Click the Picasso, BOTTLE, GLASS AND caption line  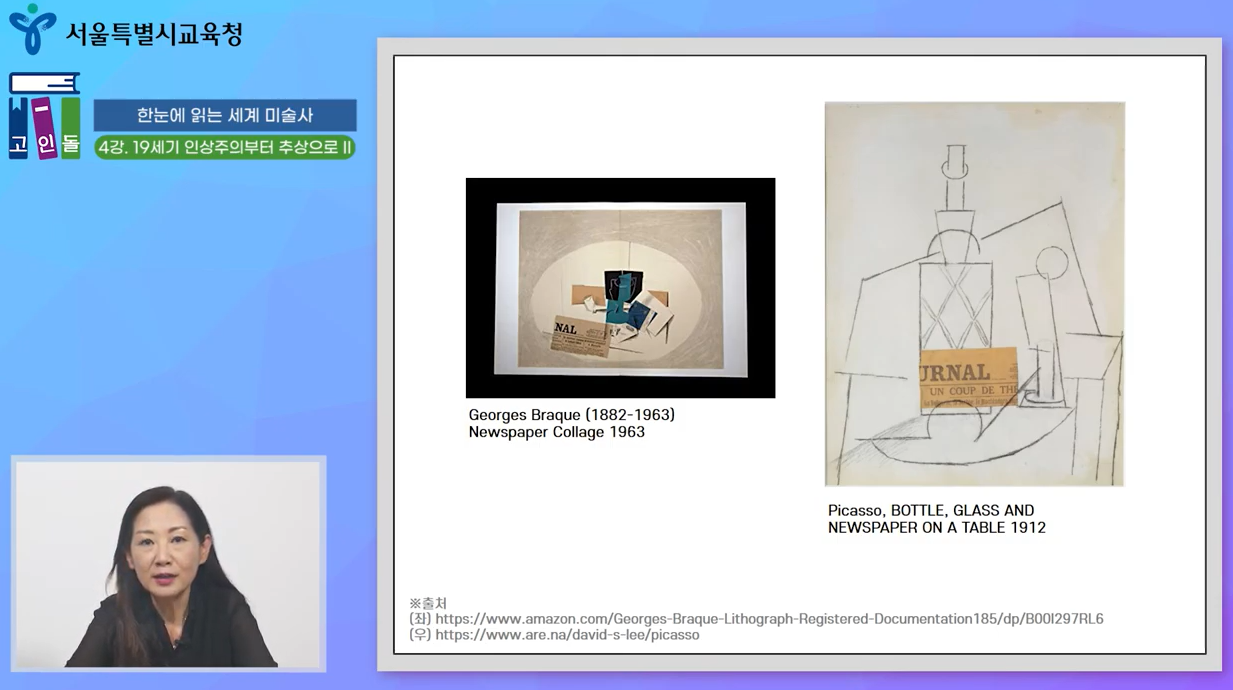931,510
